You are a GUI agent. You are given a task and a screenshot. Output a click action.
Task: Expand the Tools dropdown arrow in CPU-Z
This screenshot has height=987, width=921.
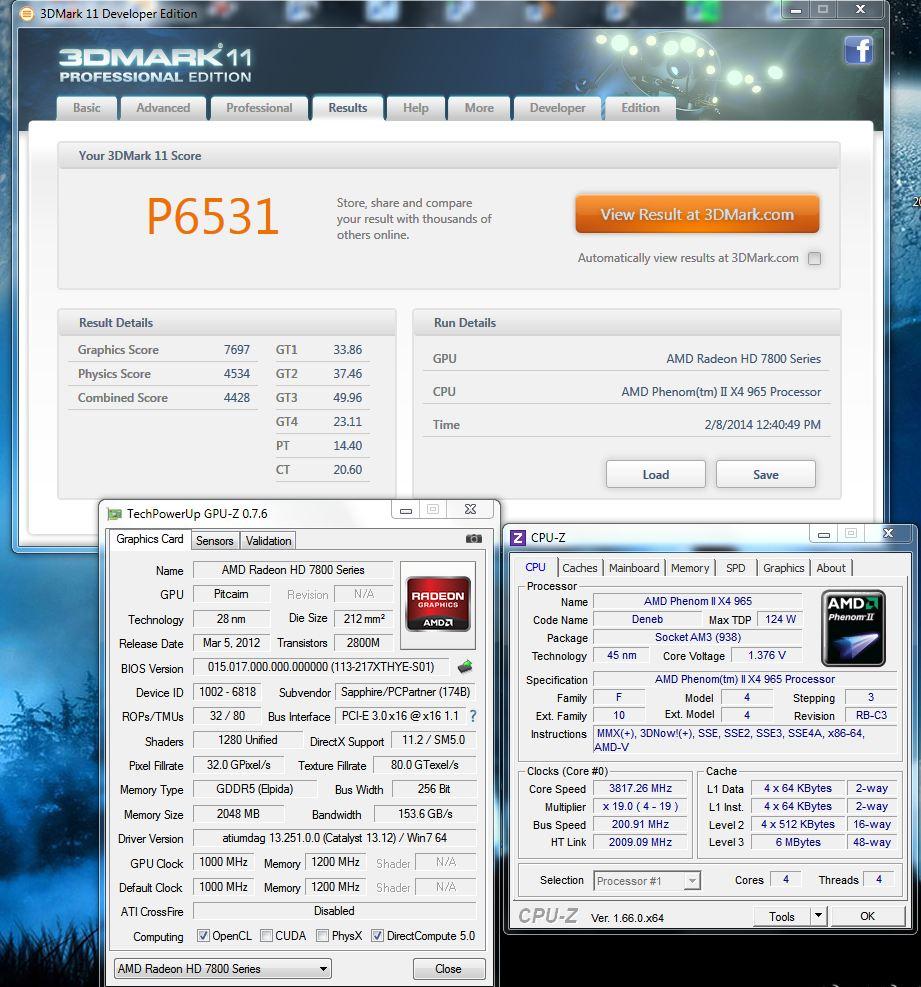click(818, 916)
